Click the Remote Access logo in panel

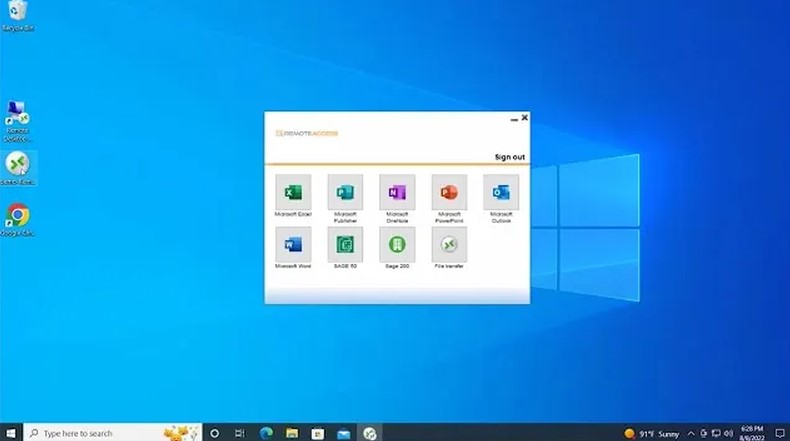point(306,134)
